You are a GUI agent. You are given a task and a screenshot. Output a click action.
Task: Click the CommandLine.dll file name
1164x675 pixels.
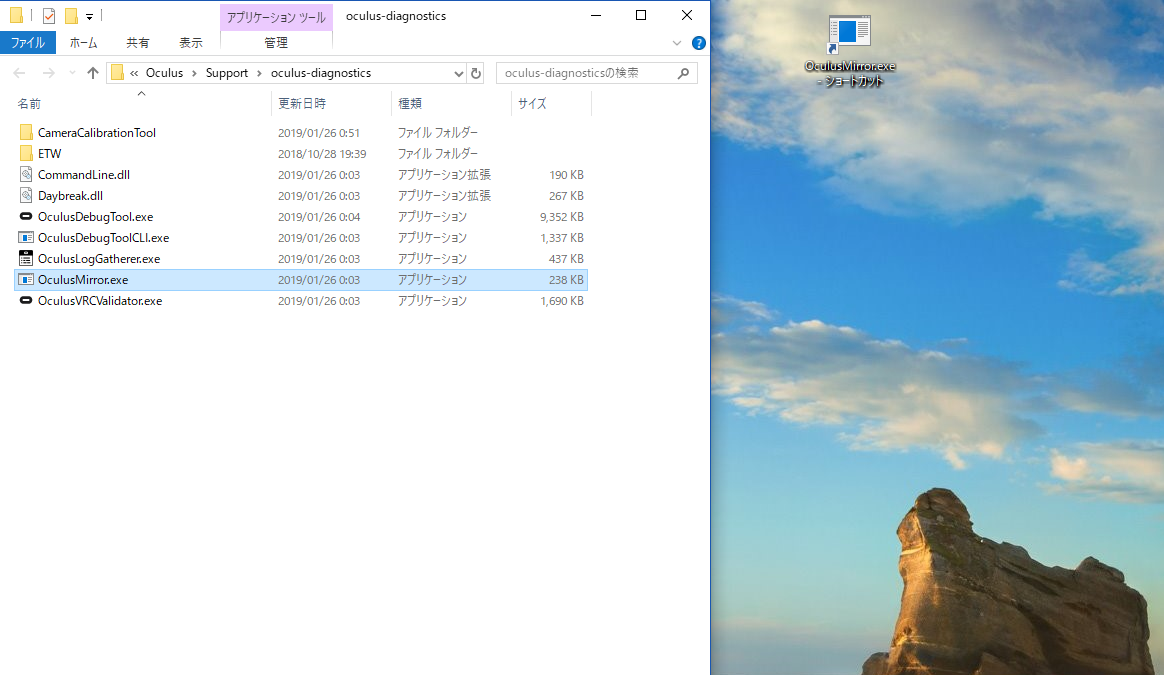pyautogui.click(x=84, y=175)
